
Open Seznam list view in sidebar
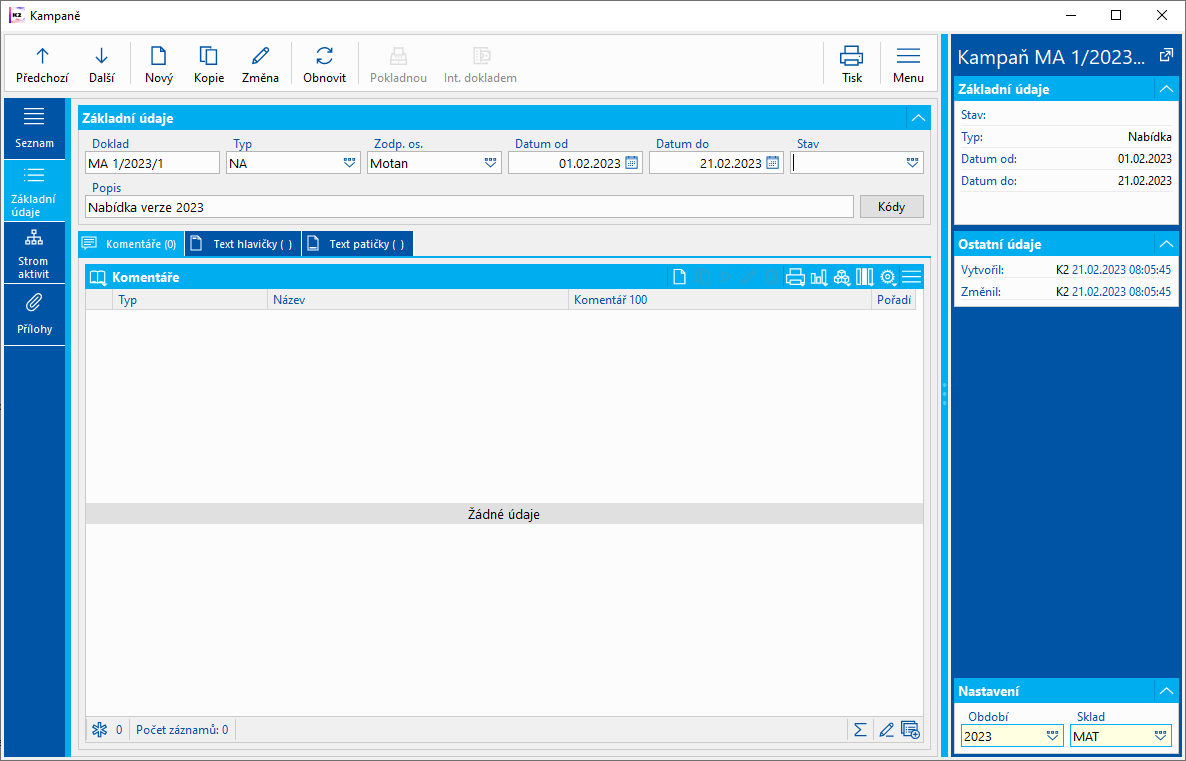(x=34, y=128)
